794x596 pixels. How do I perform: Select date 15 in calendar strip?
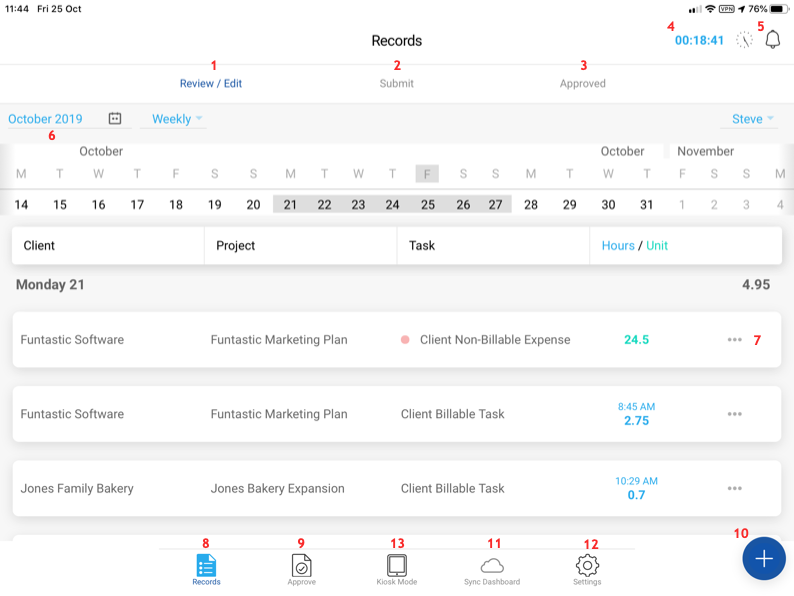point(60,204)
